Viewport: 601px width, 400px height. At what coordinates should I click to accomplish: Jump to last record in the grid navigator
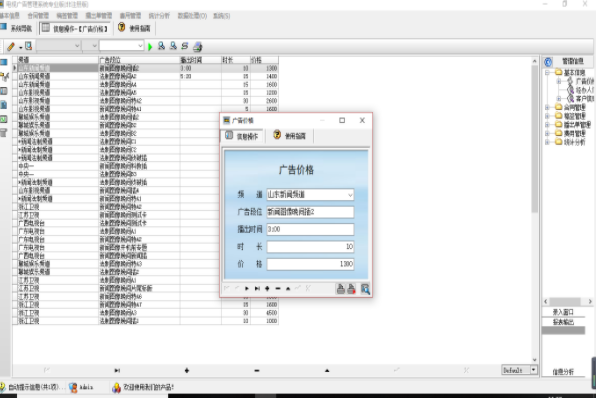click(x=117, y=370)
